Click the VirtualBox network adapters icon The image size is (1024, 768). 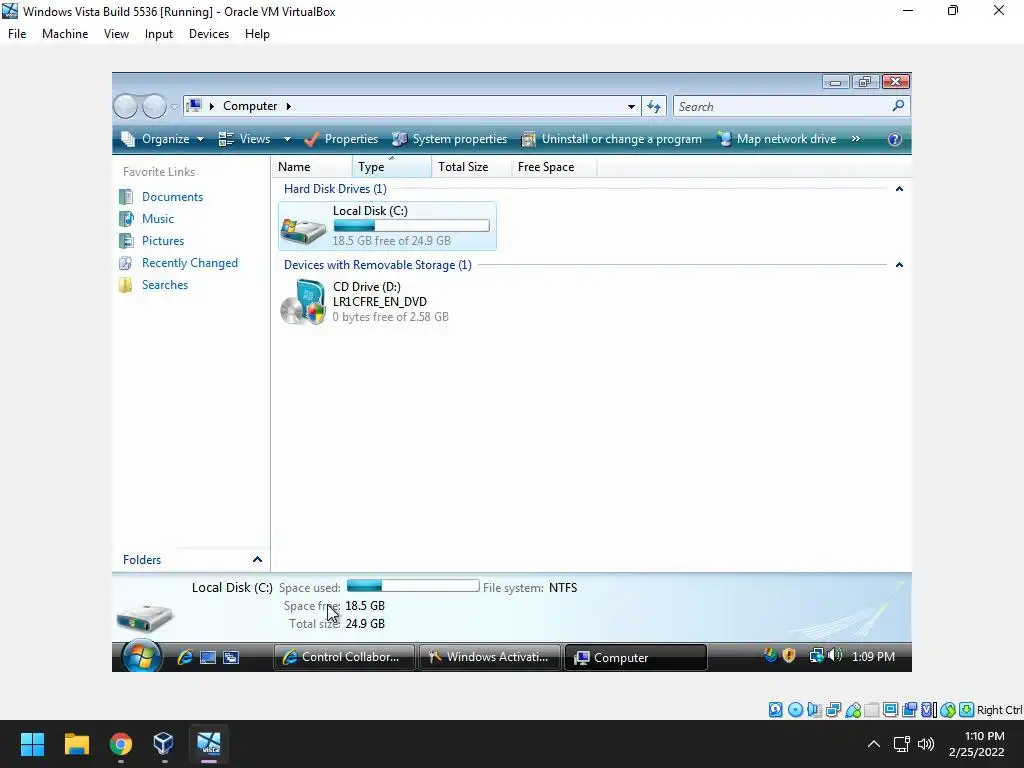point(833,710)
